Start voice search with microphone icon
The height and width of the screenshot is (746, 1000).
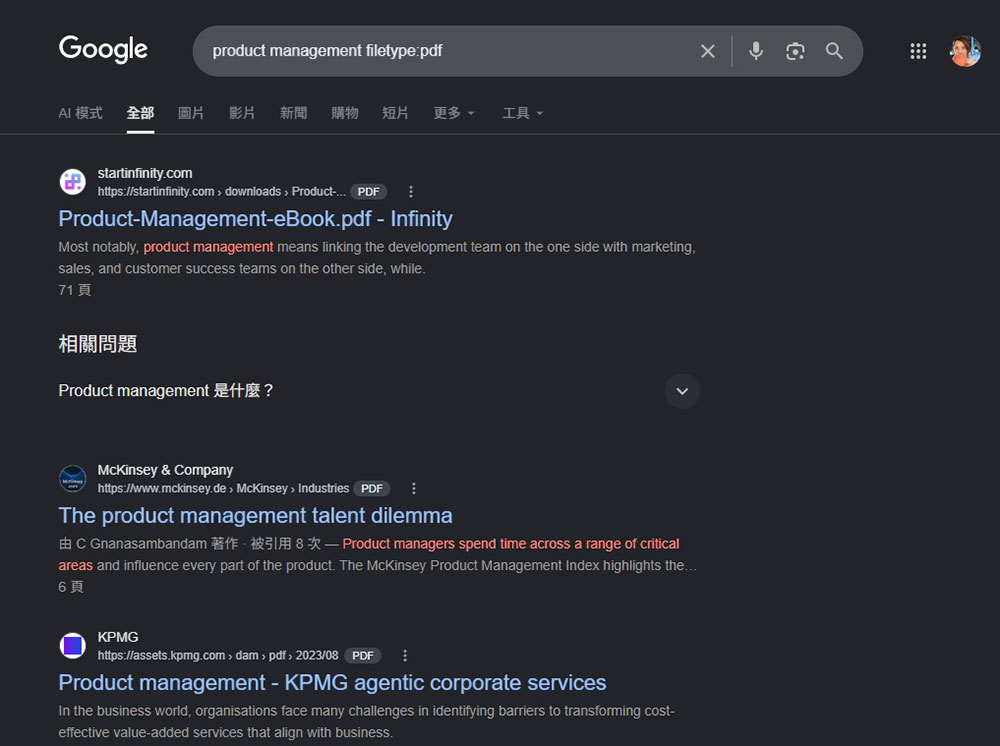pyautogui.click(x=756, y=51)
